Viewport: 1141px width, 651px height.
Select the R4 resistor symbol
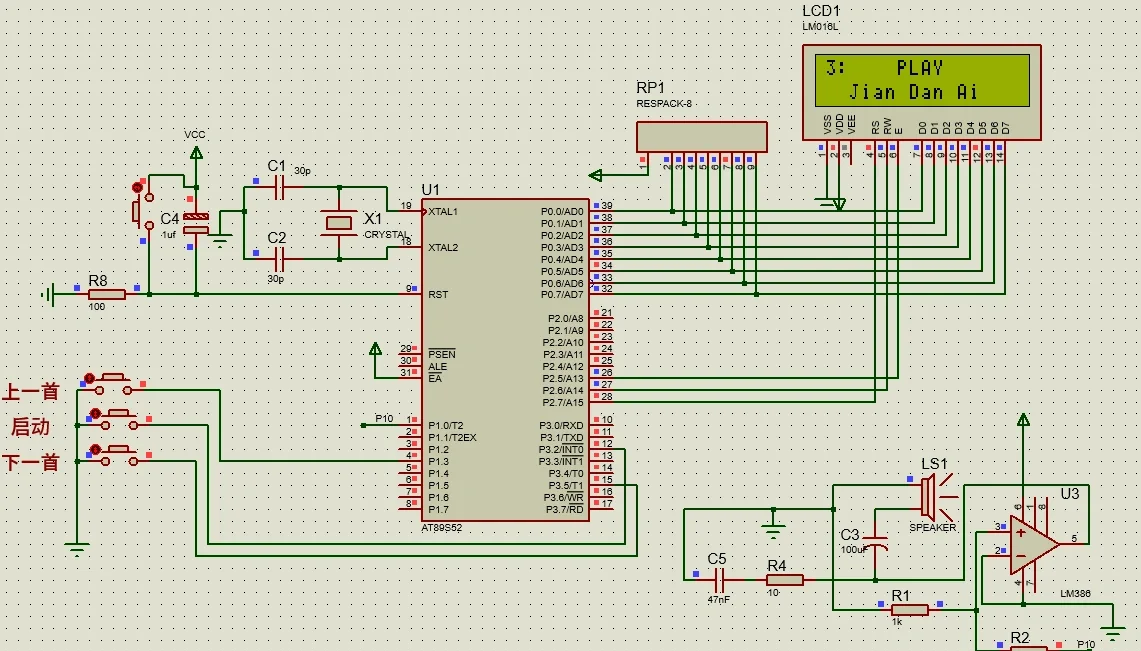coord(784,580)
